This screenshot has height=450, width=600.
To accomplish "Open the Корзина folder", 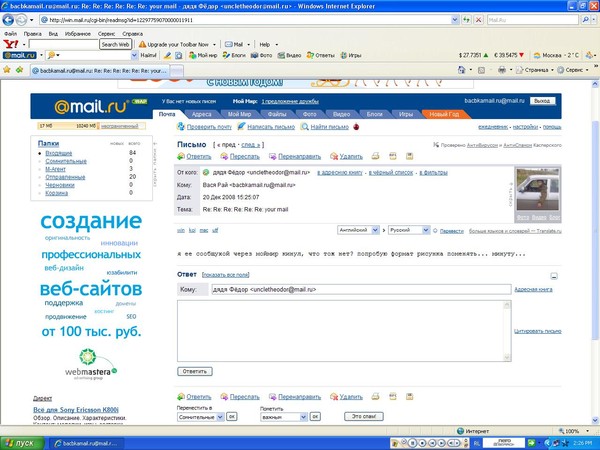I will pos(57,193).
